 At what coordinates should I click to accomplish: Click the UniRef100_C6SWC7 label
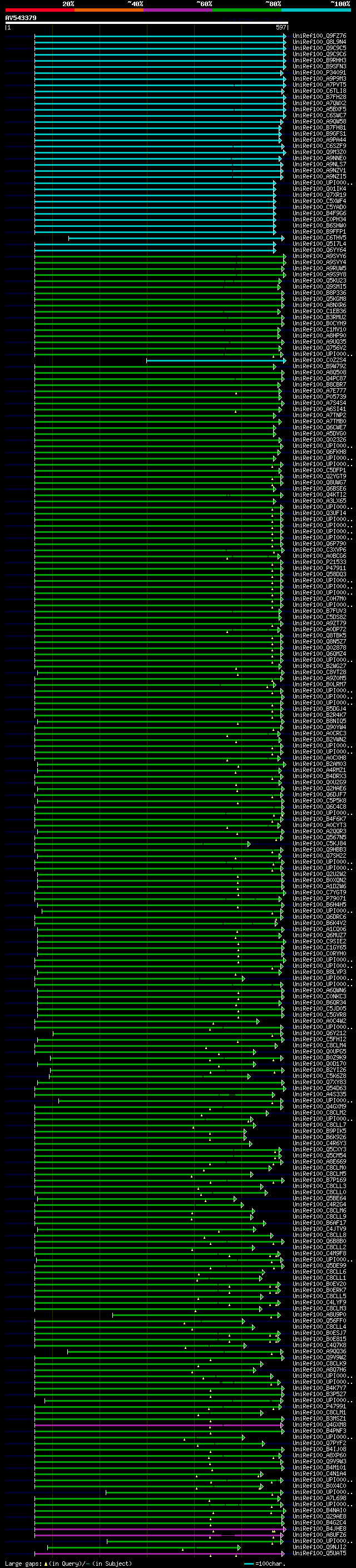coord(319,115)
